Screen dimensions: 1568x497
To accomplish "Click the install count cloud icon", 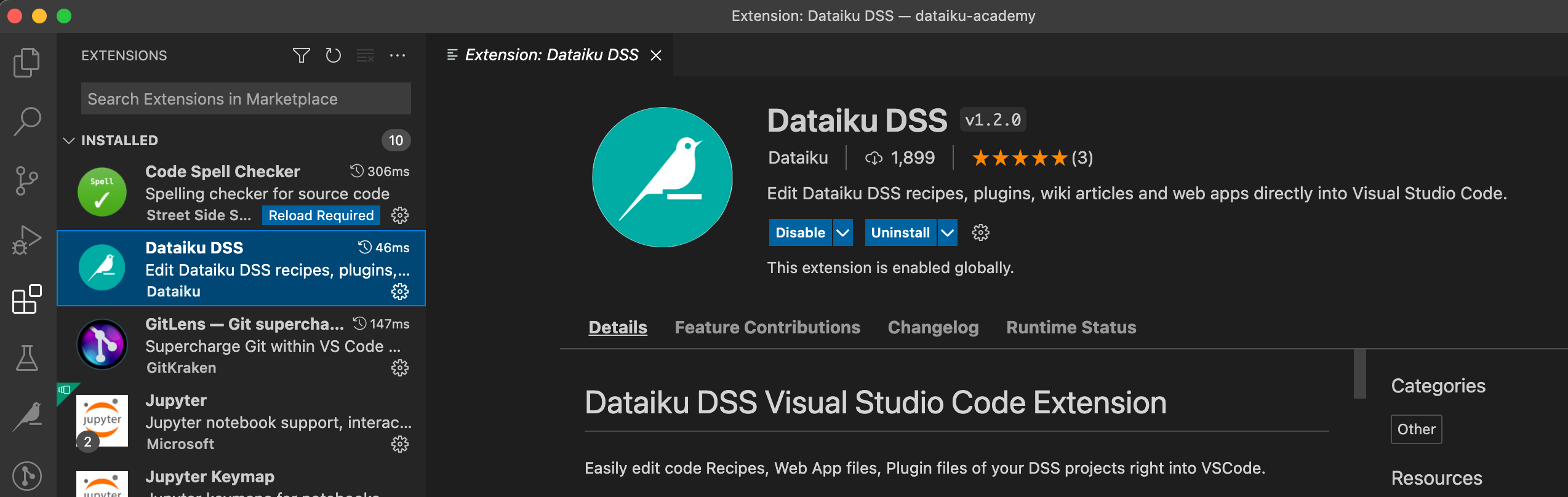I will (874, 158).
